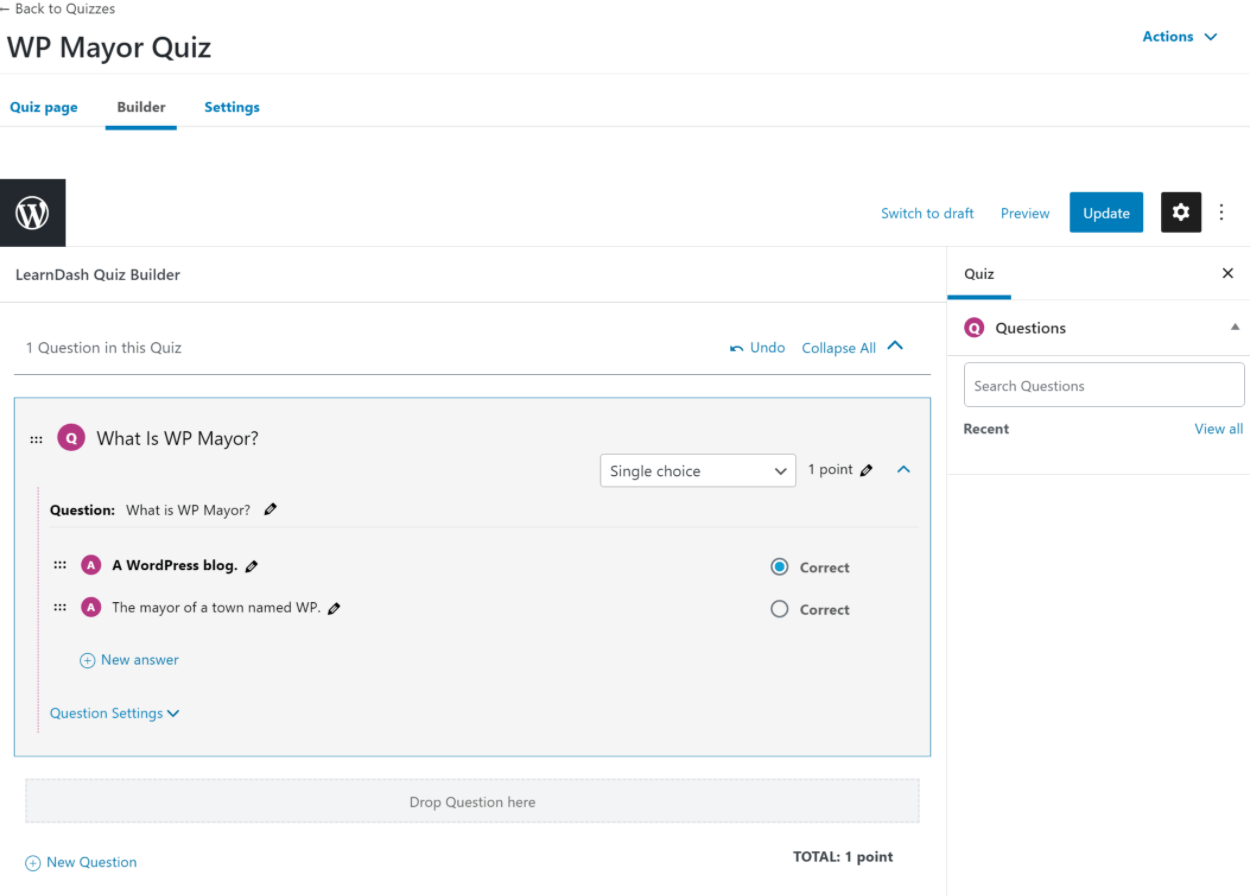Click drag handle of mayor of a town answer

pyautogui.click(x=60, y=607)
